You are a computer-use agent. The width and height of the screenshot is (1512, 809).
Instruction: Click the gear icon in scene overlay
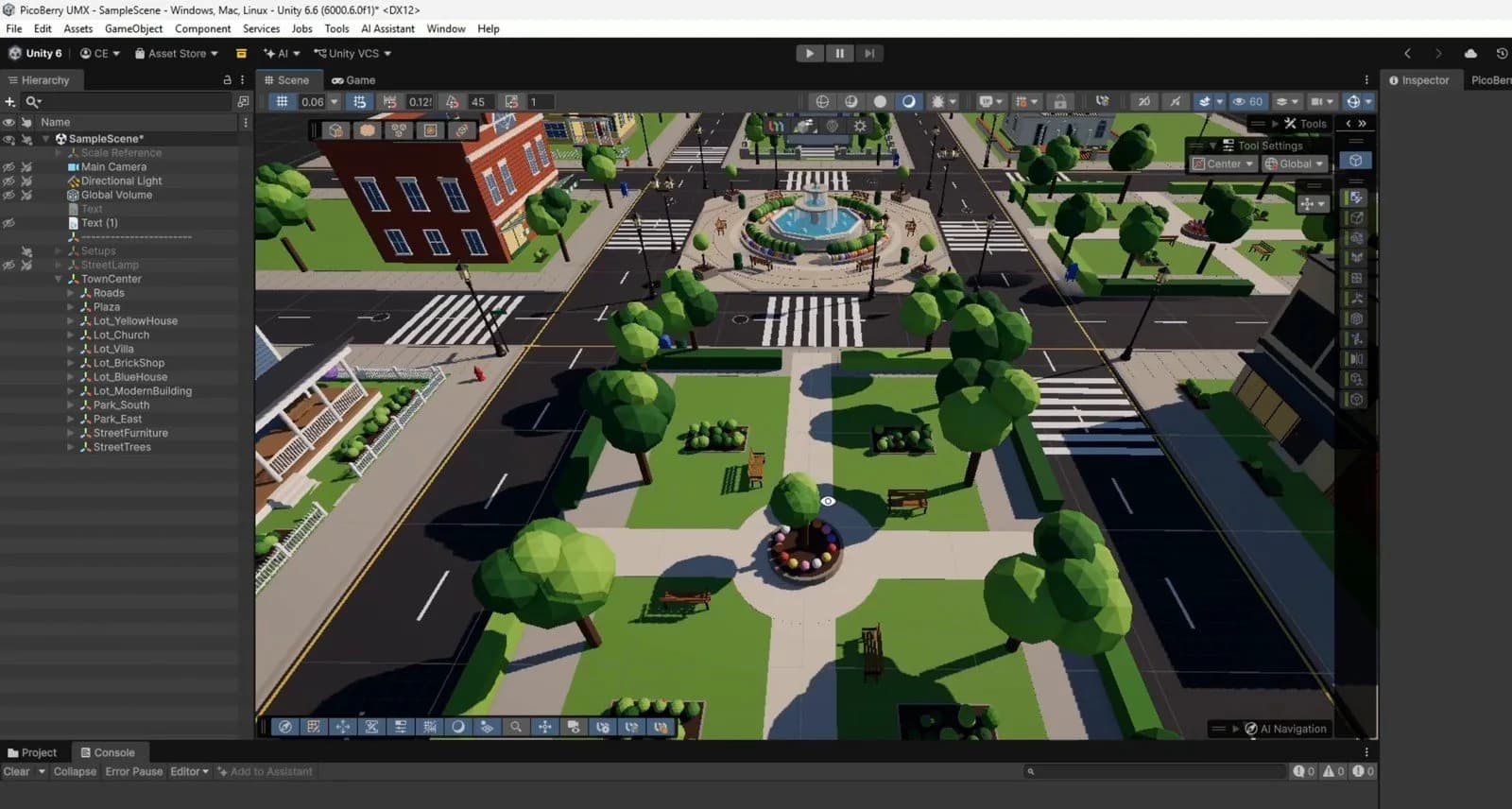tap(860, 126)
